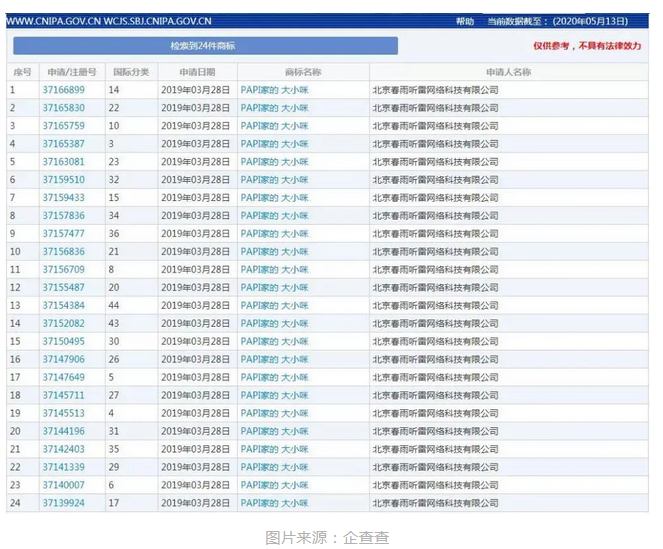Open registration number 37144196
Image resolution: width=663 pixels, height=549 pixels.
tap(63, 431)
